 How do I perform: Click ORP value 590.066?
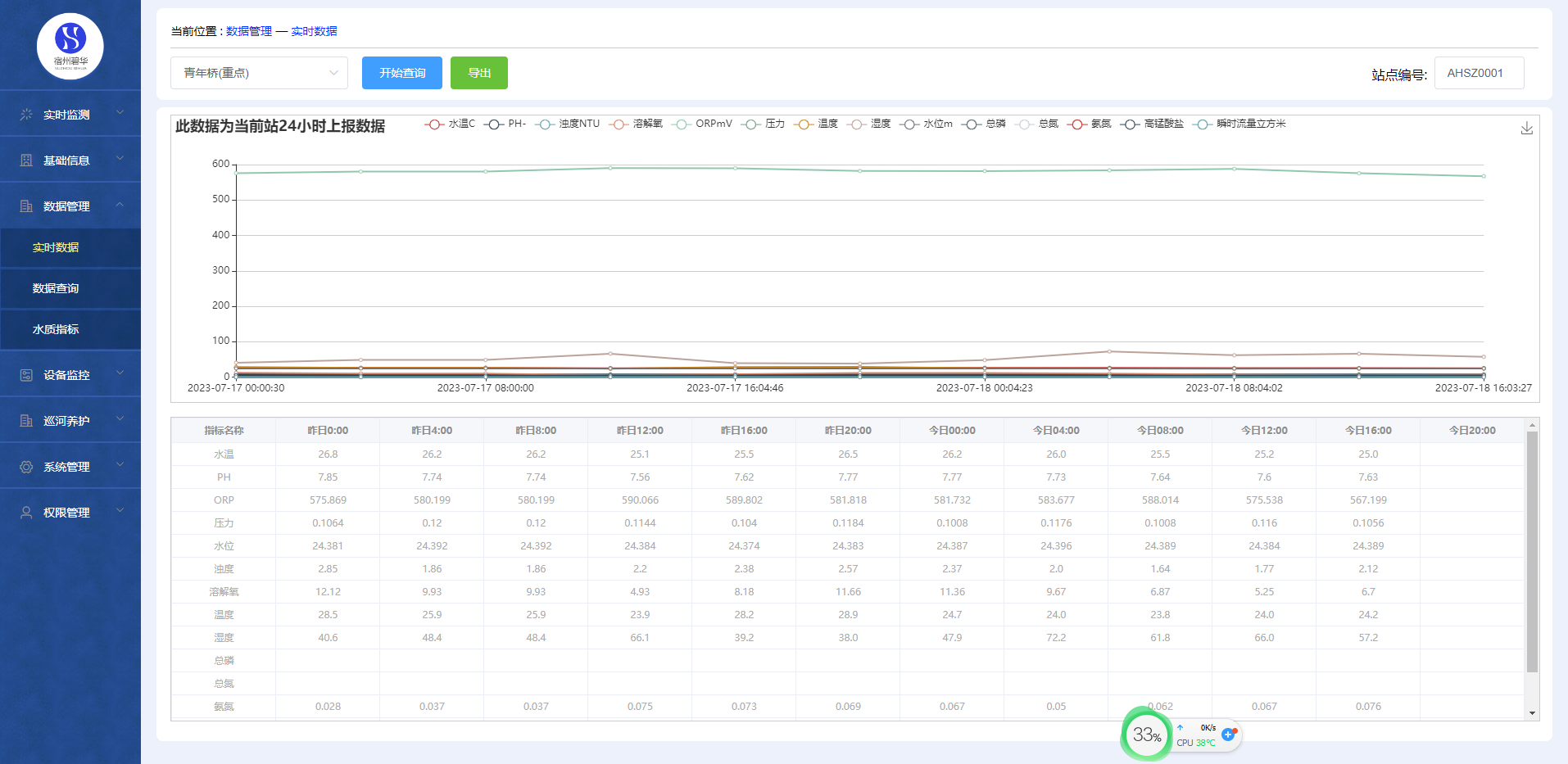point(640,500)
